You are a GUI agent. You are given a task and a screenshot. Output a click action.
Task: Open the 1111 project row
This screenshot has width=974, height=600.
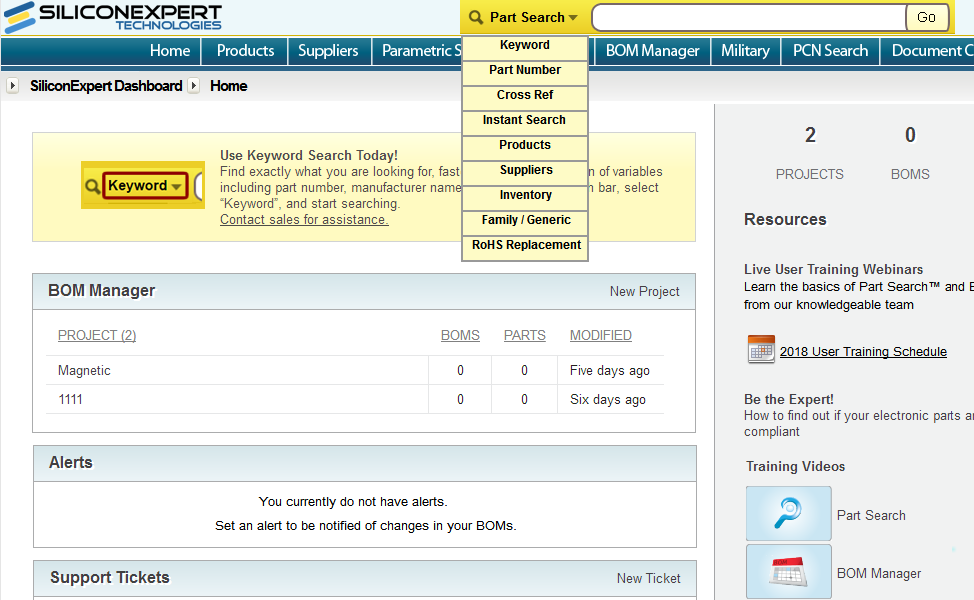click(x=355, y=399)
